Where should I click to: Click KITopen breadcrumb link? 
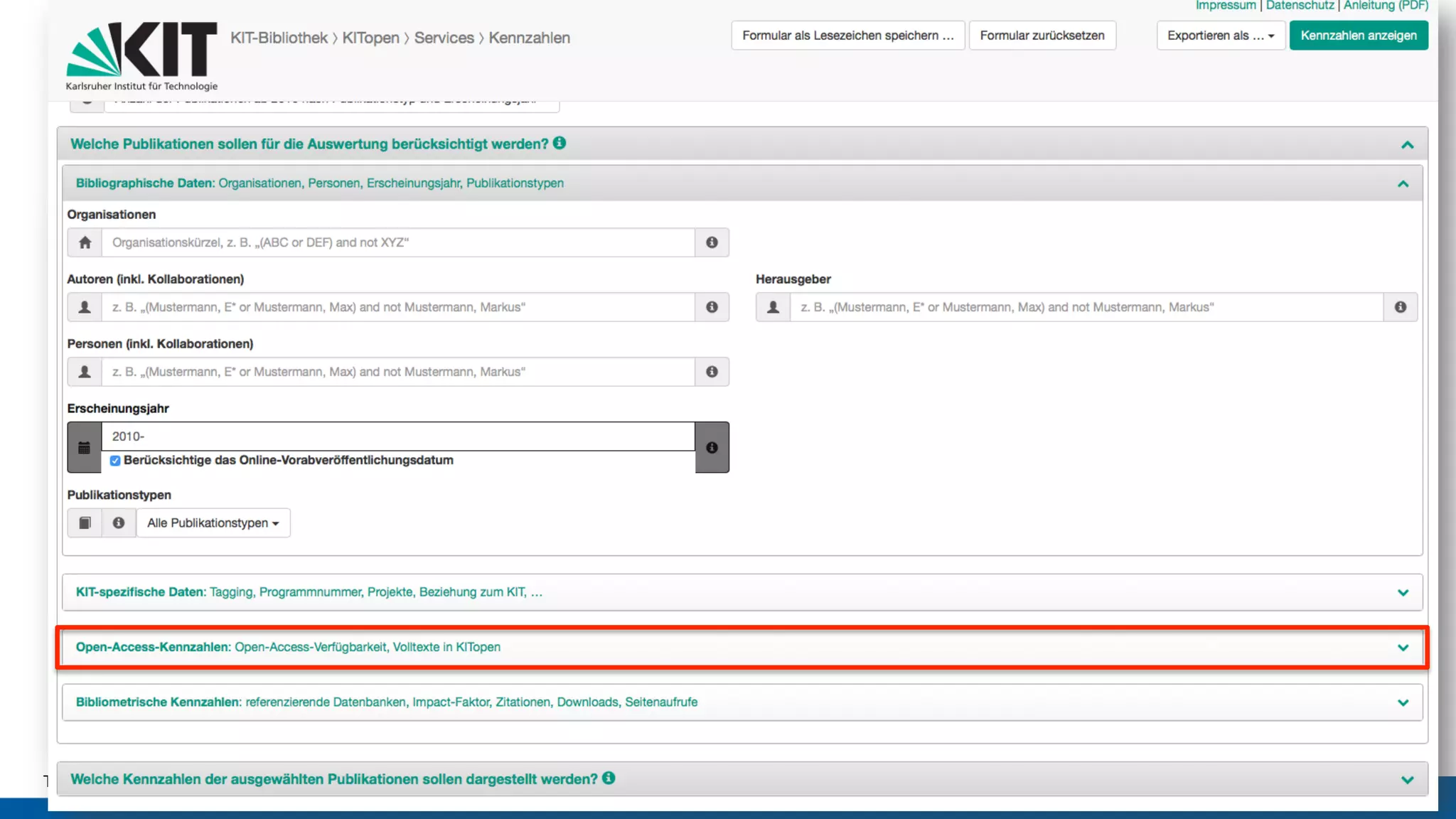click(x=370, y=38)
